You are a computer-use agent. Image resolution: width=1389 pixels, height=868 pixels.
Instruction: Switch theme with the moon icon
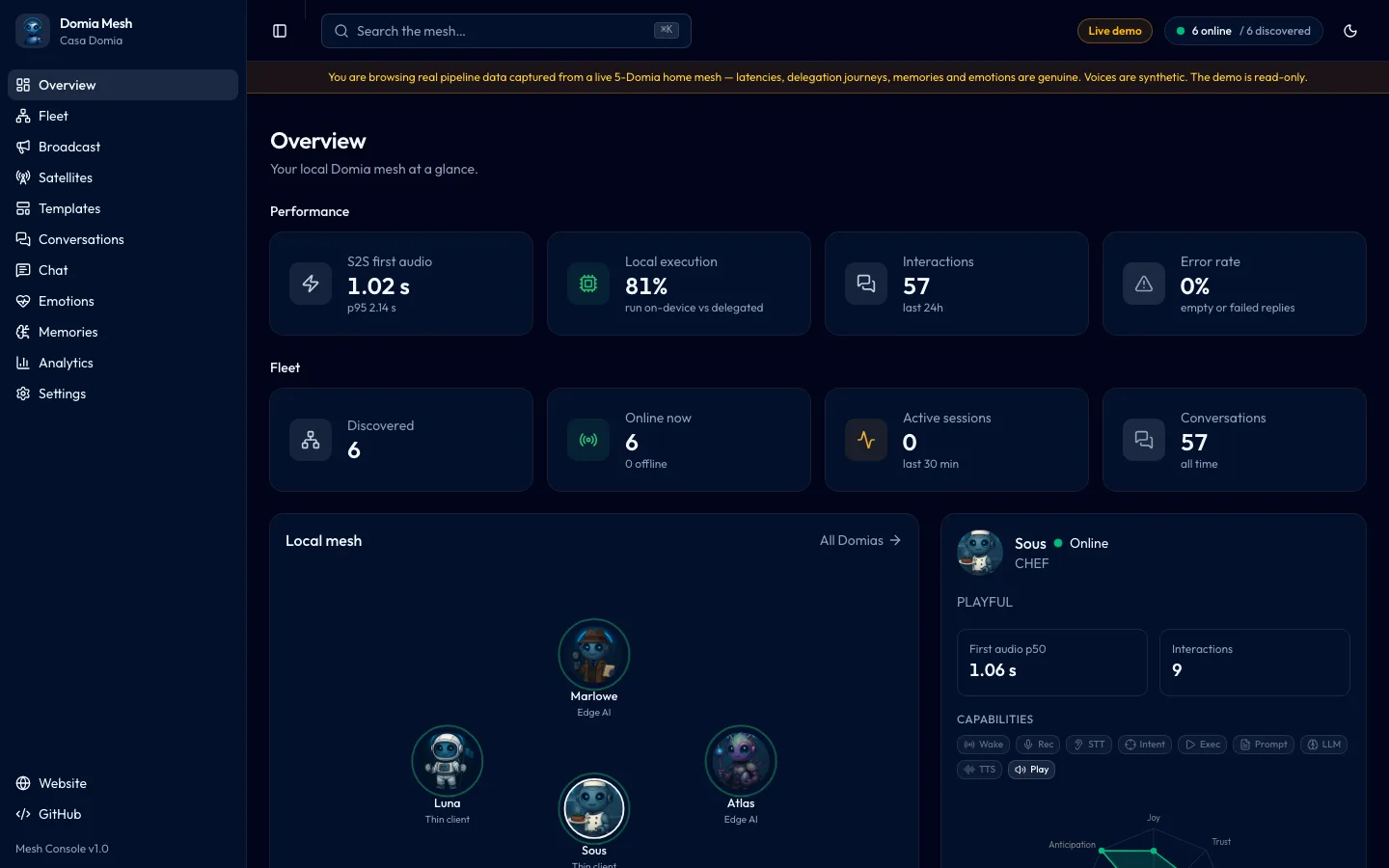(x=1350, y=31)
